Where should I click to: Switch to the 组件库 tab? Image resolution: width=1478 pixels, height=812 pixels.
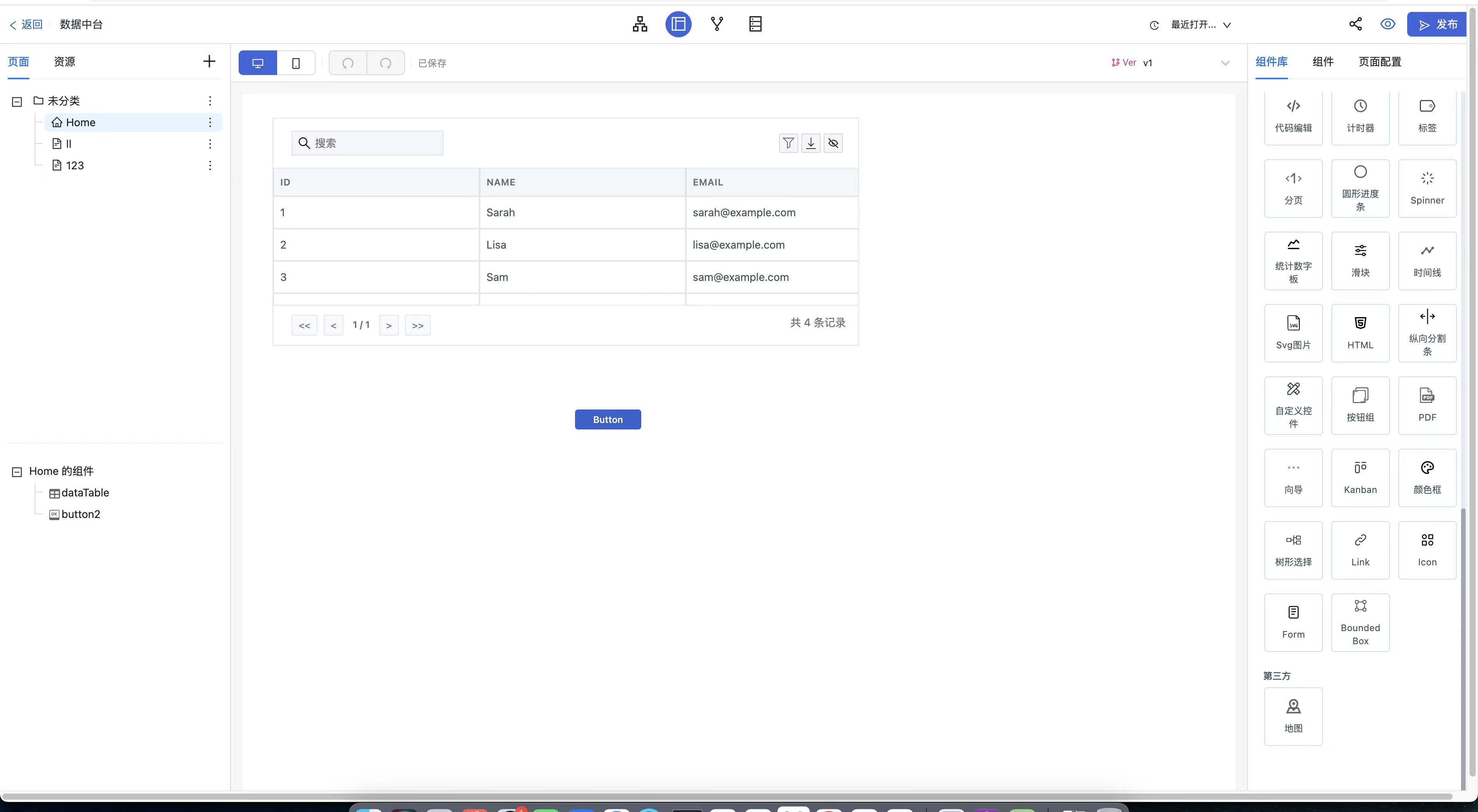coord(1271,62)
